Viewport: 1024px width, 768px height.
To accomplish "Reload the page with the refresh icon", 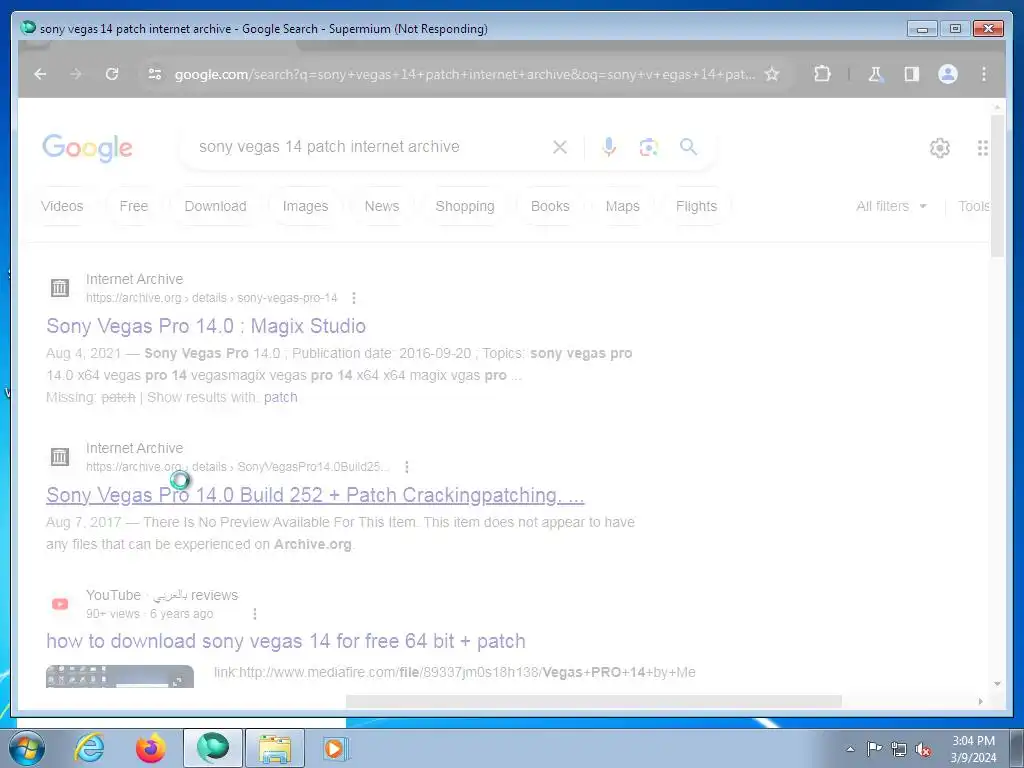I will pyautogui.click(x=112, y=74).
